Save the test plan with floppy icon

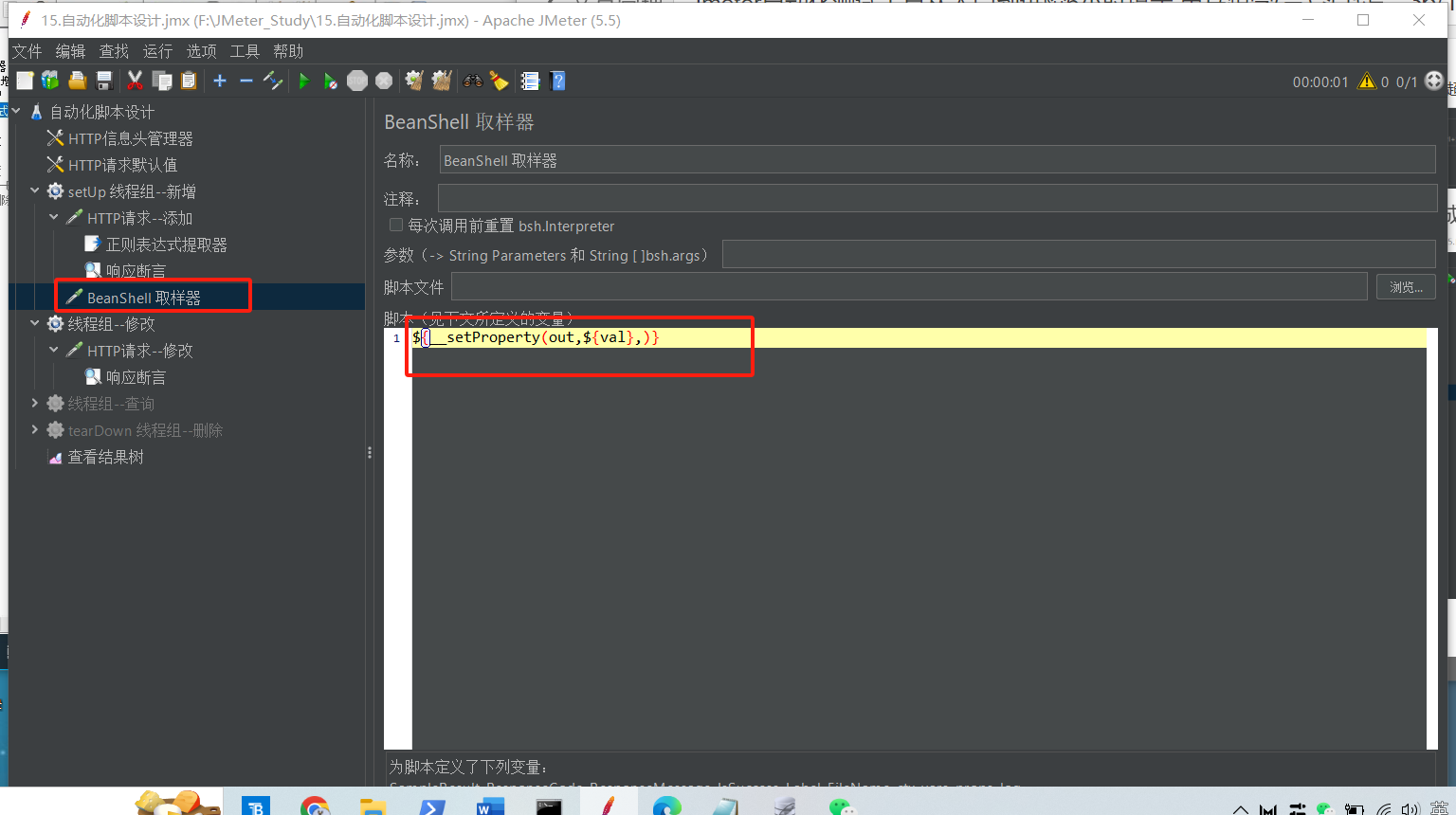coord(104,81)
